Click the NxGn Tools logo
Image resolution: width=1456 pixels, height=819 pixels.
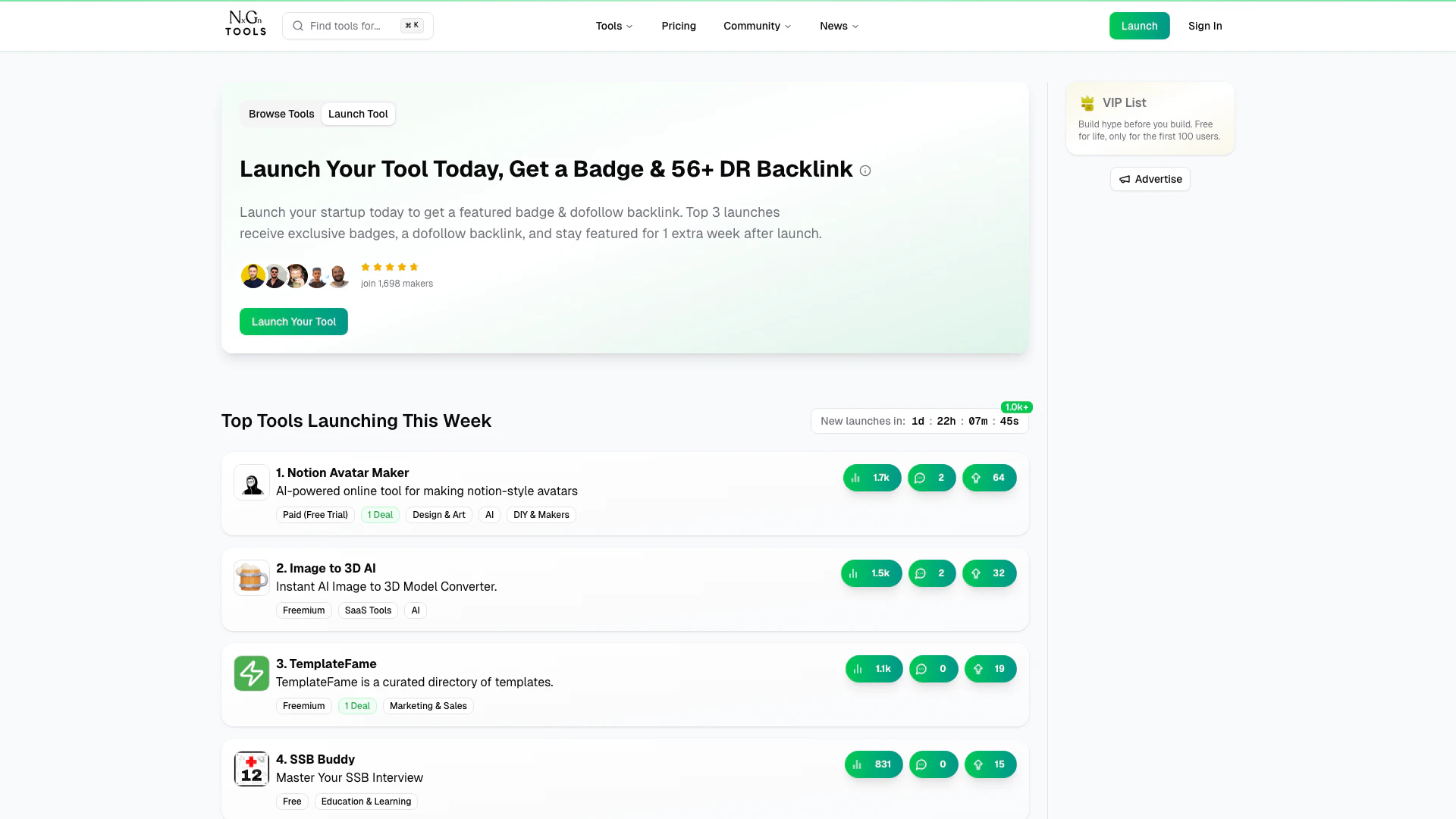(246, 24)
